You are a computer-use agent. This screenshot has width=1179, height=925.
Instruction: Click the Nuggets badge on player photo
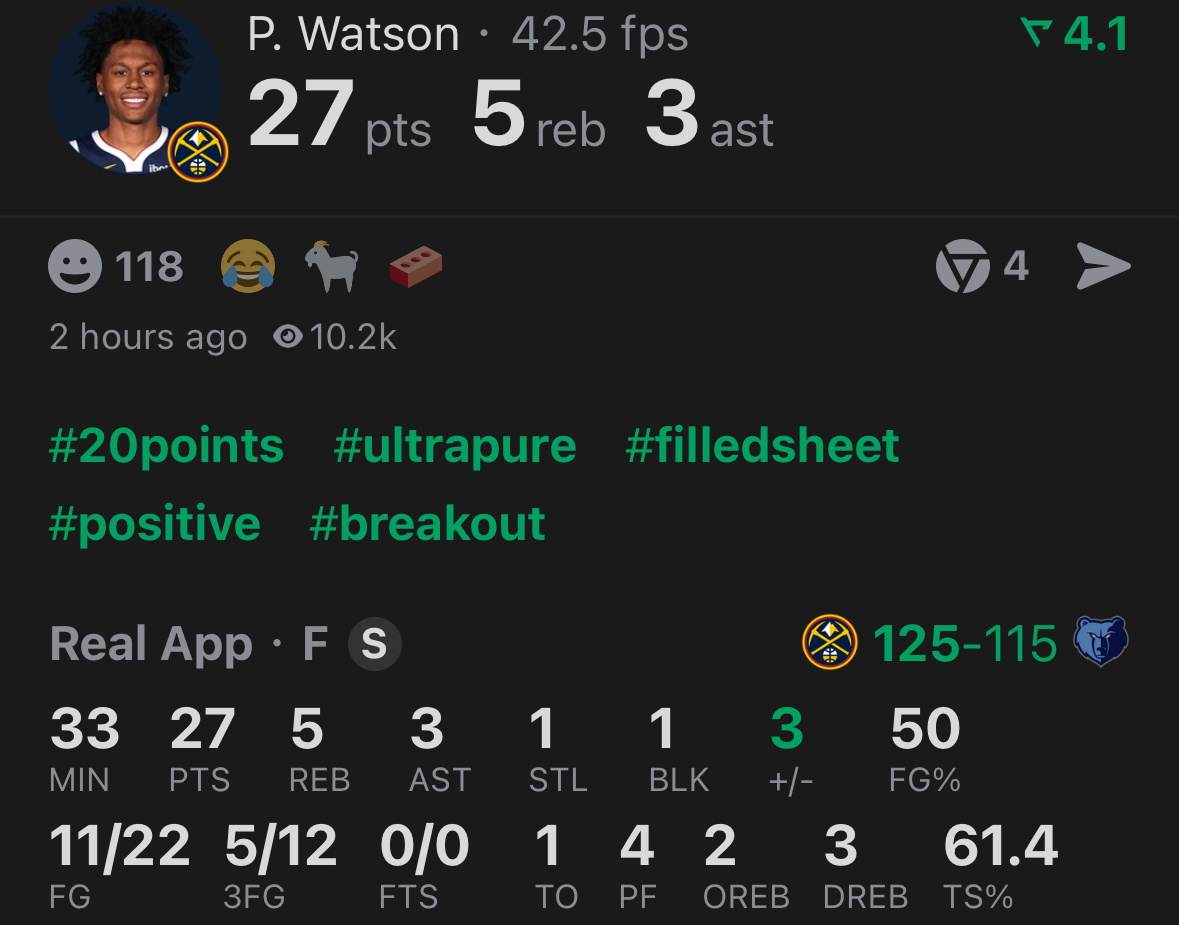pyautogui.click(x=198, y=152)
